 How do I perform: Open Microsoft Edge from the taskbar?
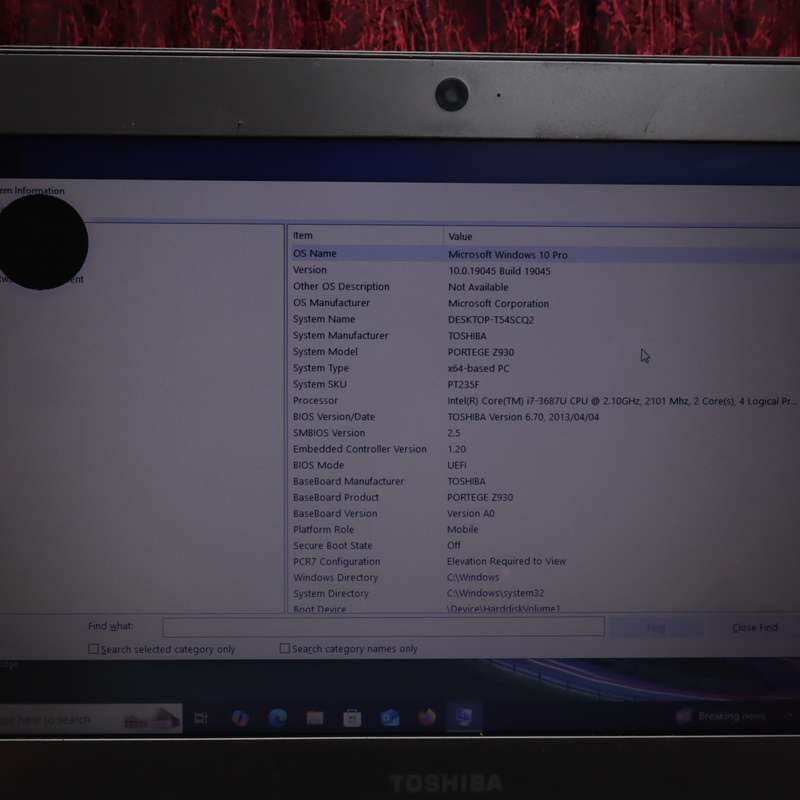(x=278, y=718)
